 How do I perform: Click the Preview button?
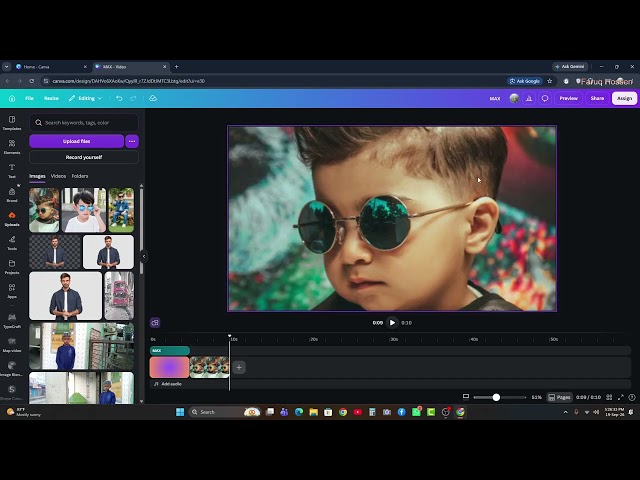(569, 98)
